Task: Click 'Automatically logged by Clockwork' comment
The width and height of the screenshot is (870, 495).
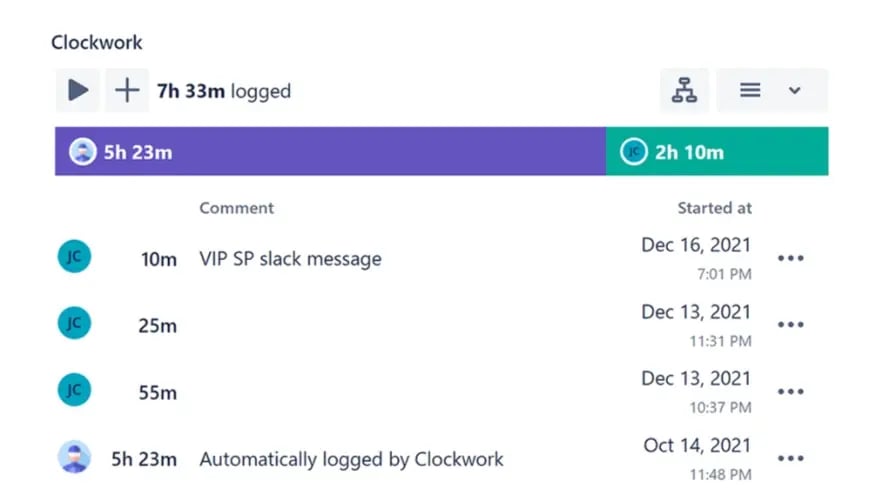Action: click(x=351, y=459)
